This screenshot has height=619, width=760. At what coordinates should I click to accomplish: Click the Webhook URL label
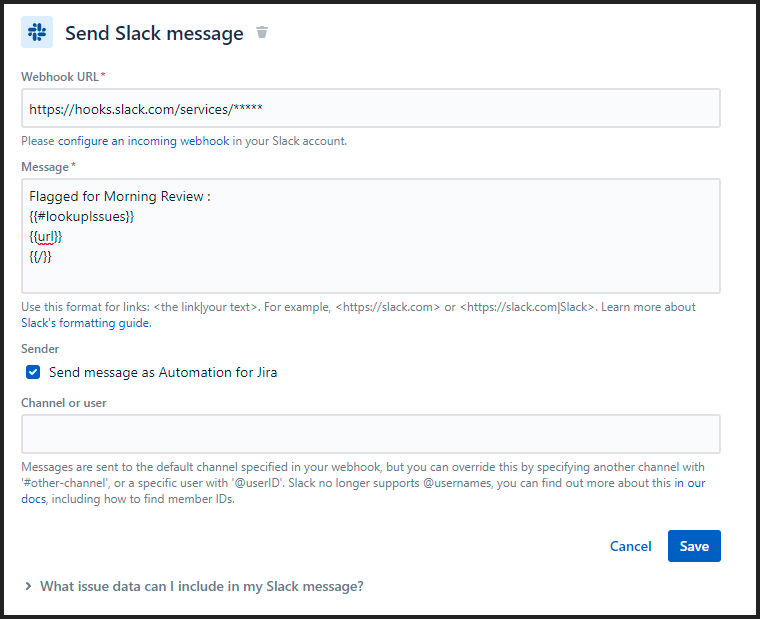click(60, 77)
